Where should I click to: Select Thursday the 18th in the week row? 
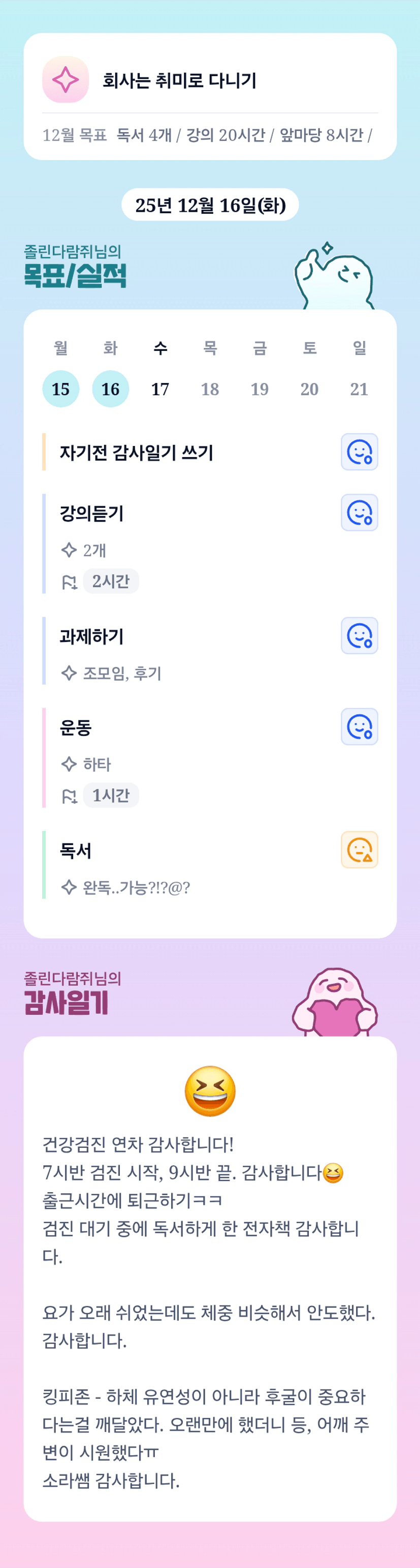[x=210, y=389]
